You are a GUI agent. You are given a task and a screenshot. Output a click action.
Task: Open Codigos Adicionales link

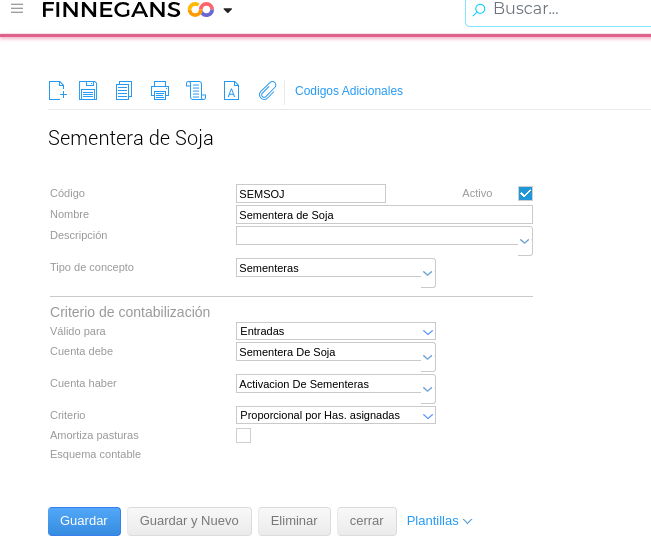349,91
